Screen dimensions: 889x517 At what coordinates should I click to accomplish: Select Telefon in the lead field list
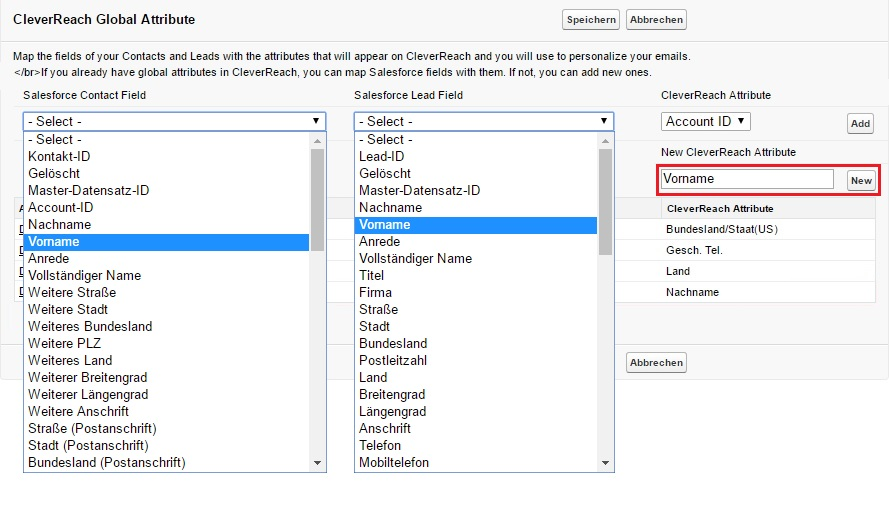point(476,446)
